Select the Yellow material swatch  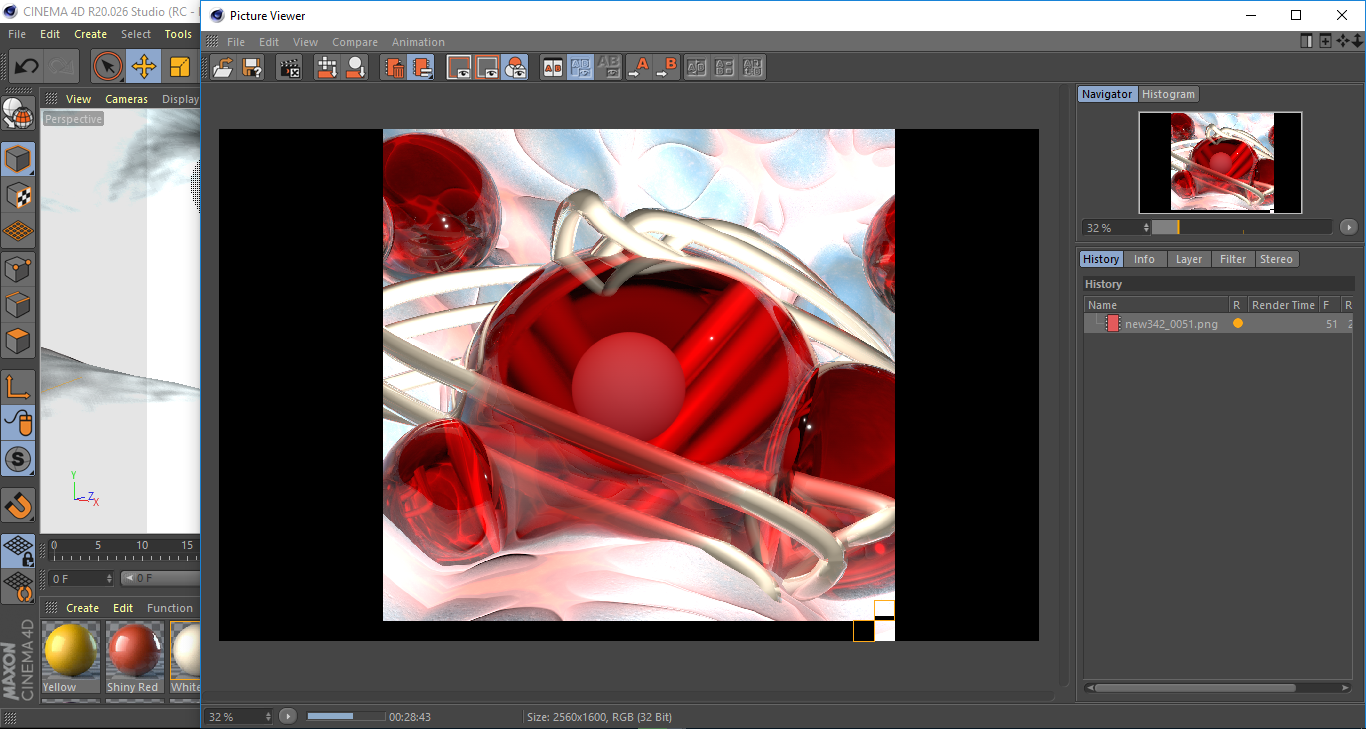[71, 658]
